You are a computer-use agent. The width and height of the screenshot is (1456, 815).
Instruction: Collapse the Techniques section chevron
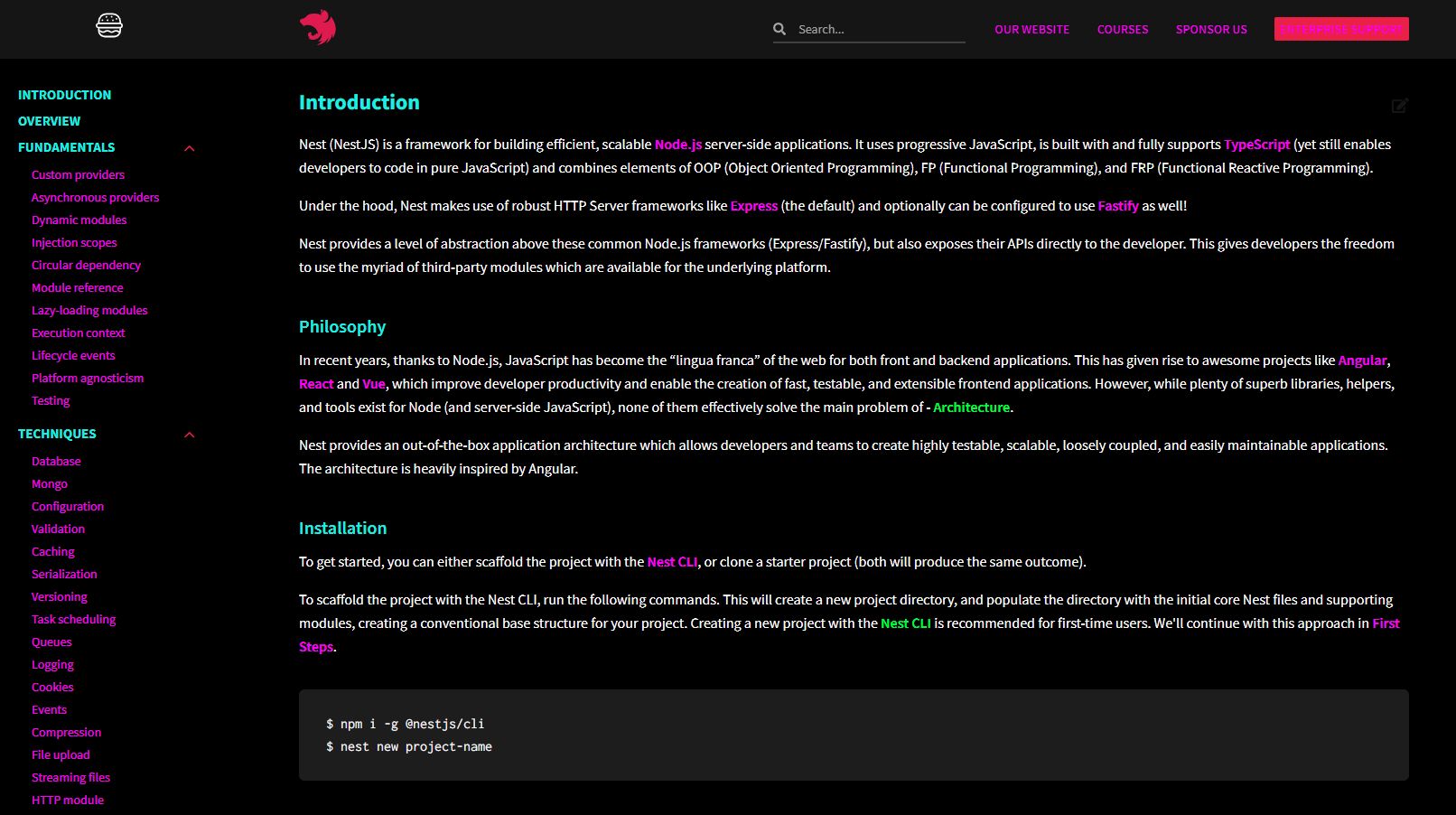tap(190, 435)
